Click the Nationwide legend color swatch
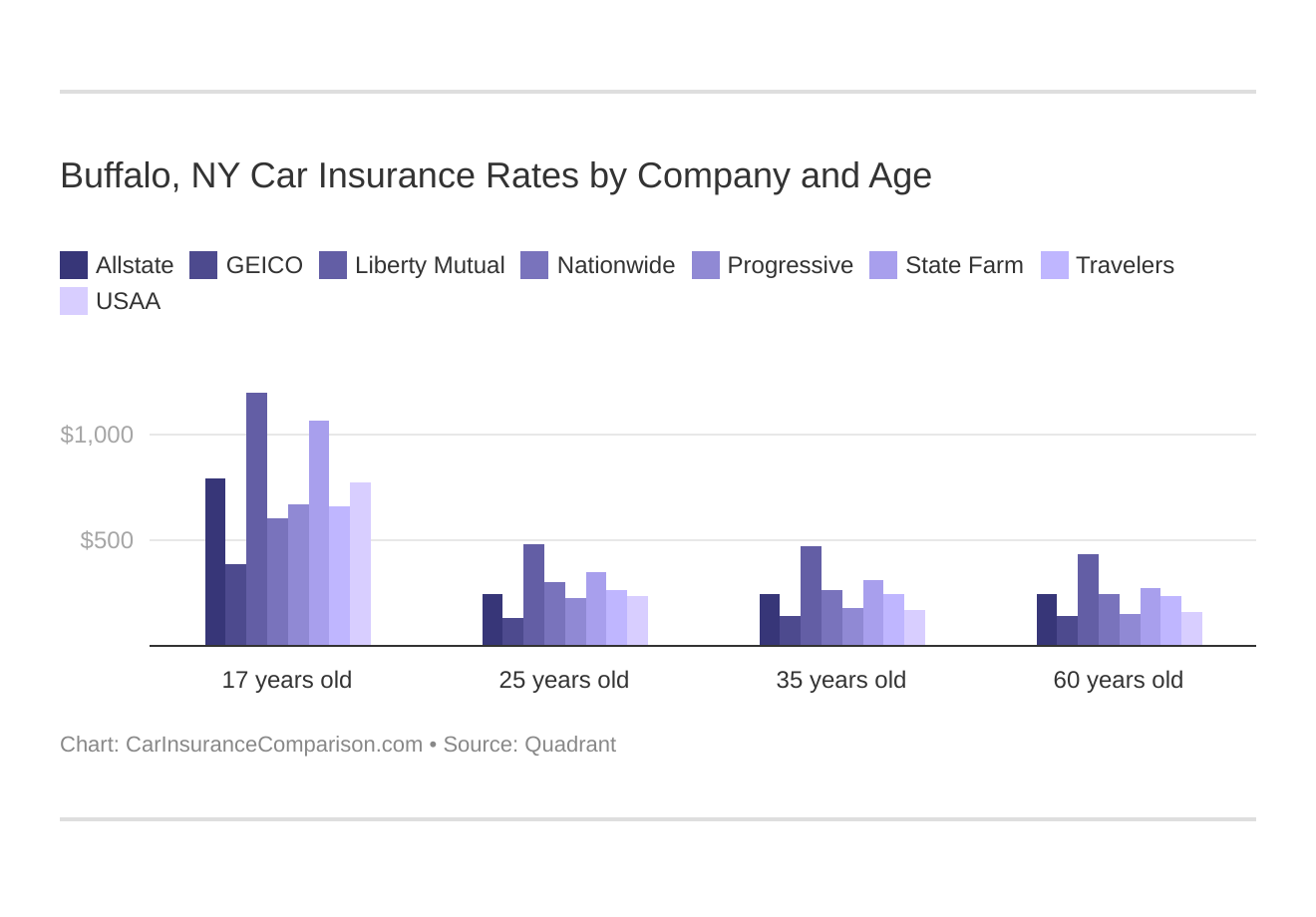 (534, 265)
